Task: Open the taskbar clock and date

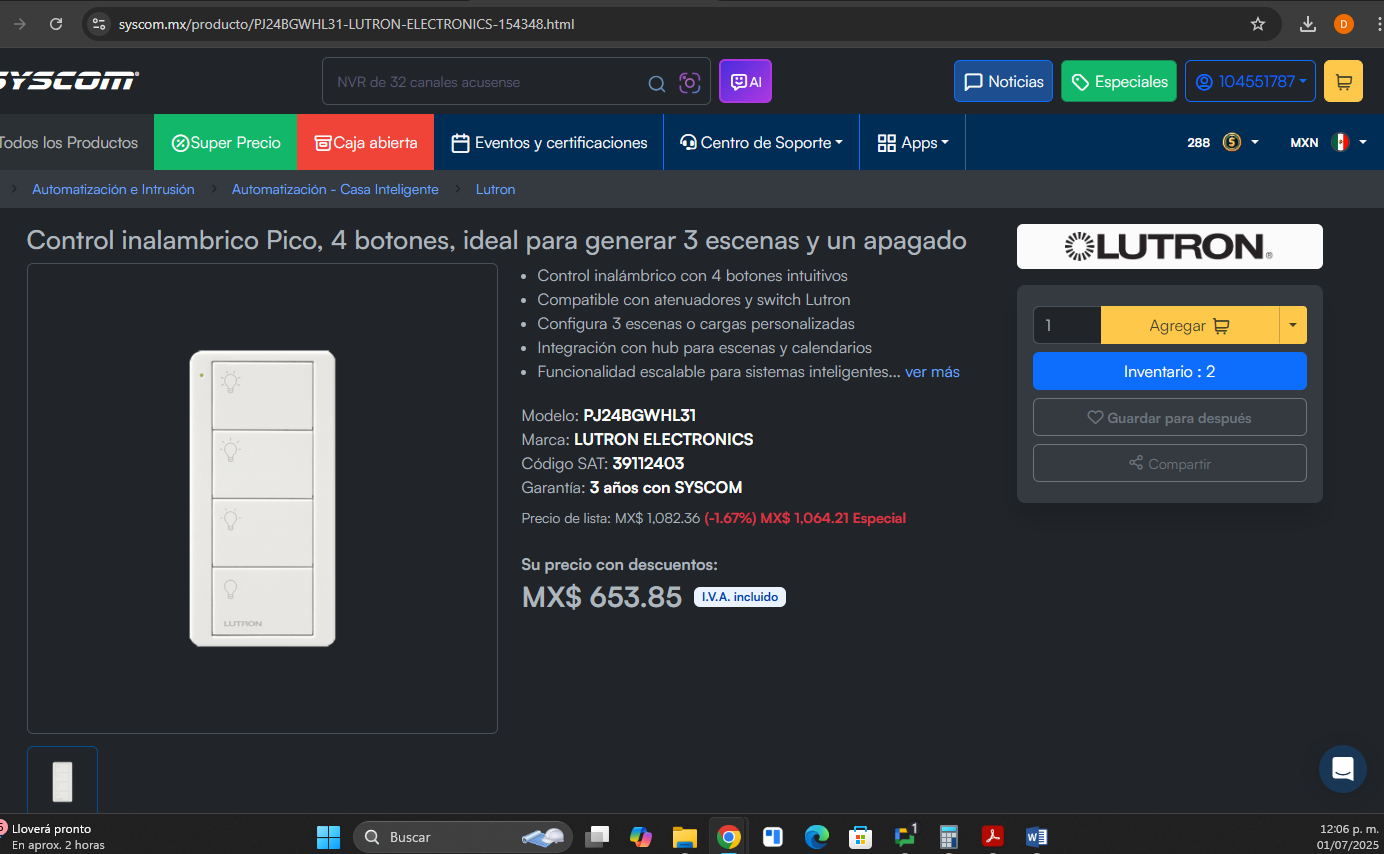Action: (1347, 837)
